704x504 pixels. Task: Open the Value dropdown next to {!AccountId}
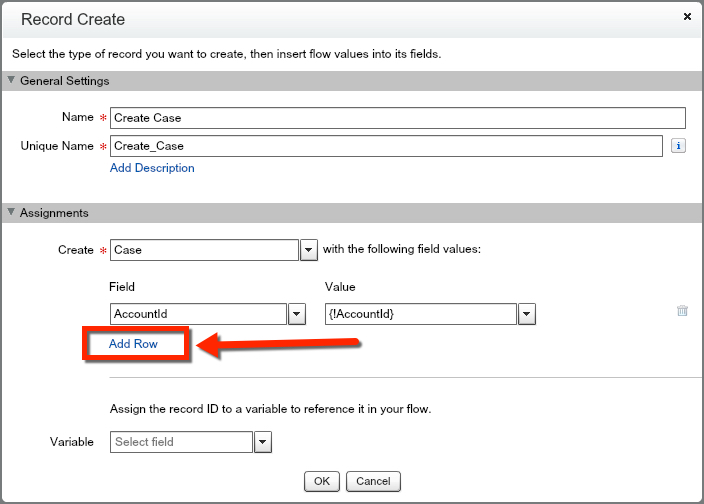click(x=527, y=314)
